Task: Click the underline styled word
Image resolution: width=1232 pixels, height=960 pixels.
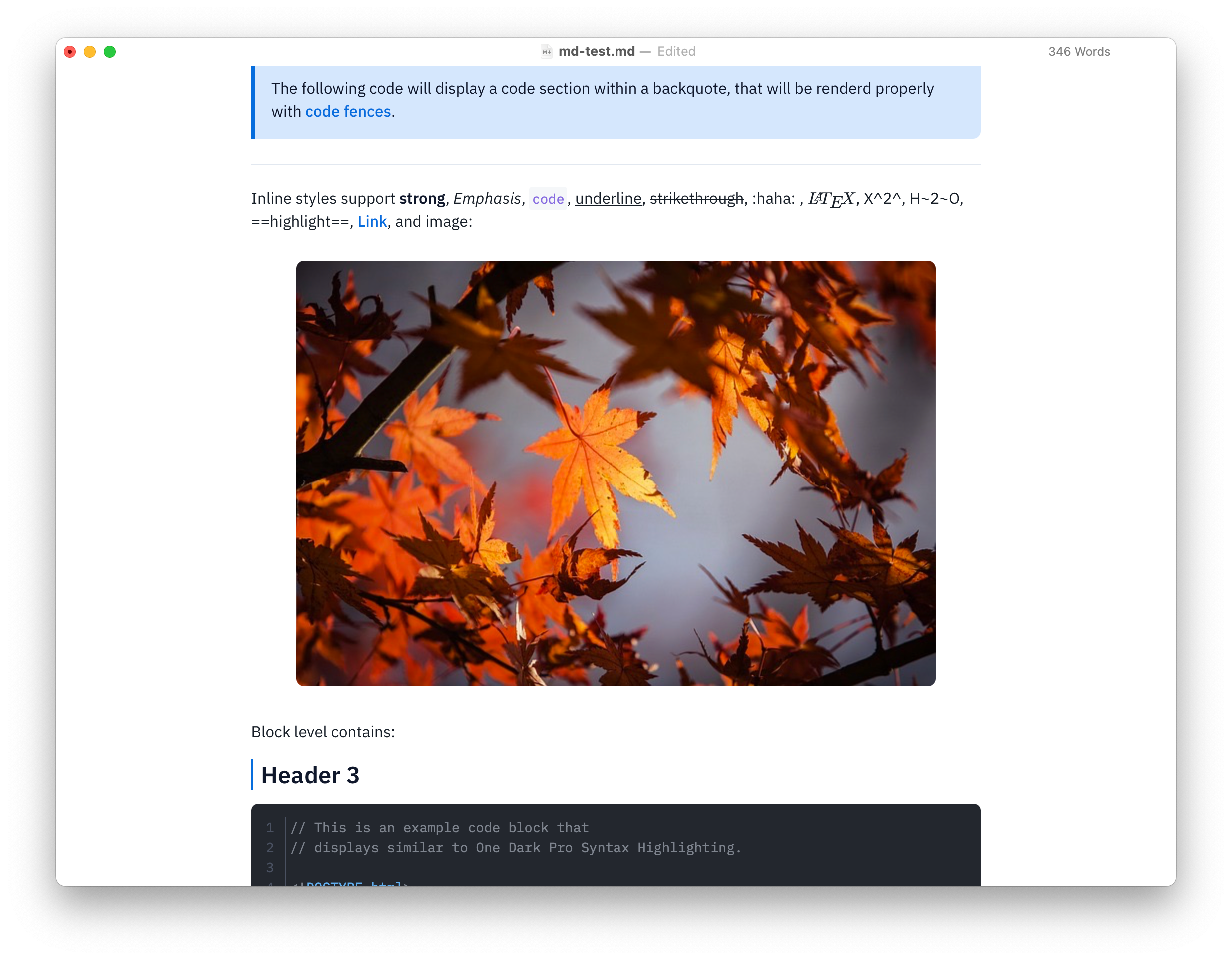Action: 608,199
